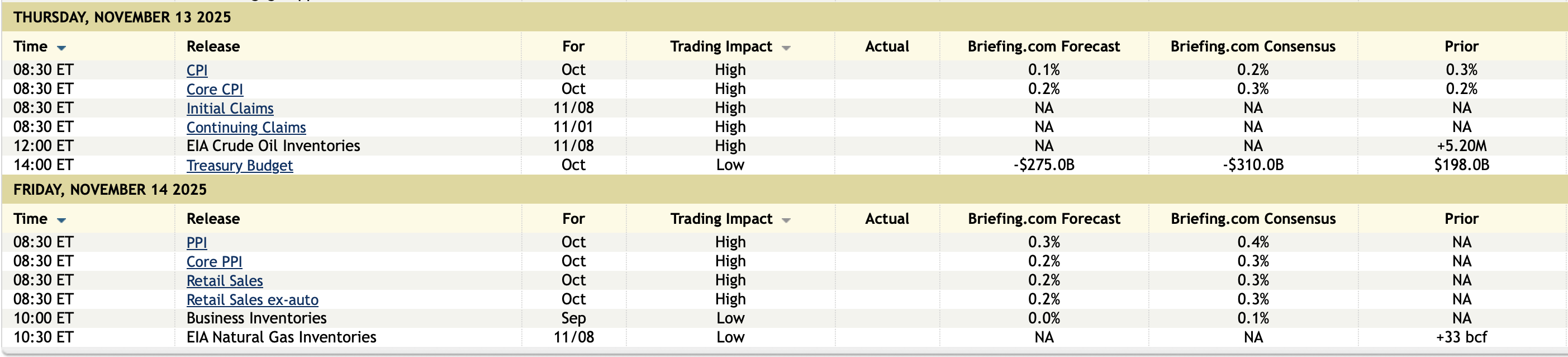Follow the Initial Claims link

[x=230, y=109]
